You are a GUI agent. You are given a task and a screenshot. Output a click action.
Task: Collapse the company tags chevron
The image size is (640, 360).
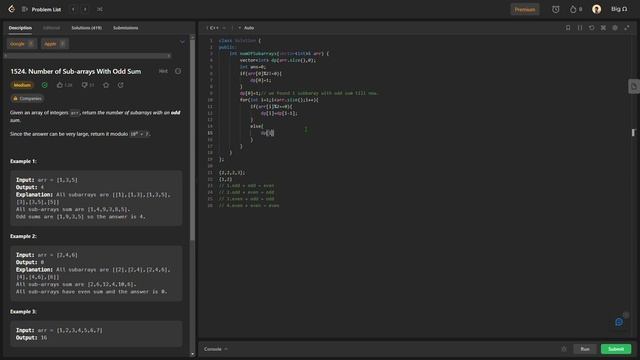[182, 42]
